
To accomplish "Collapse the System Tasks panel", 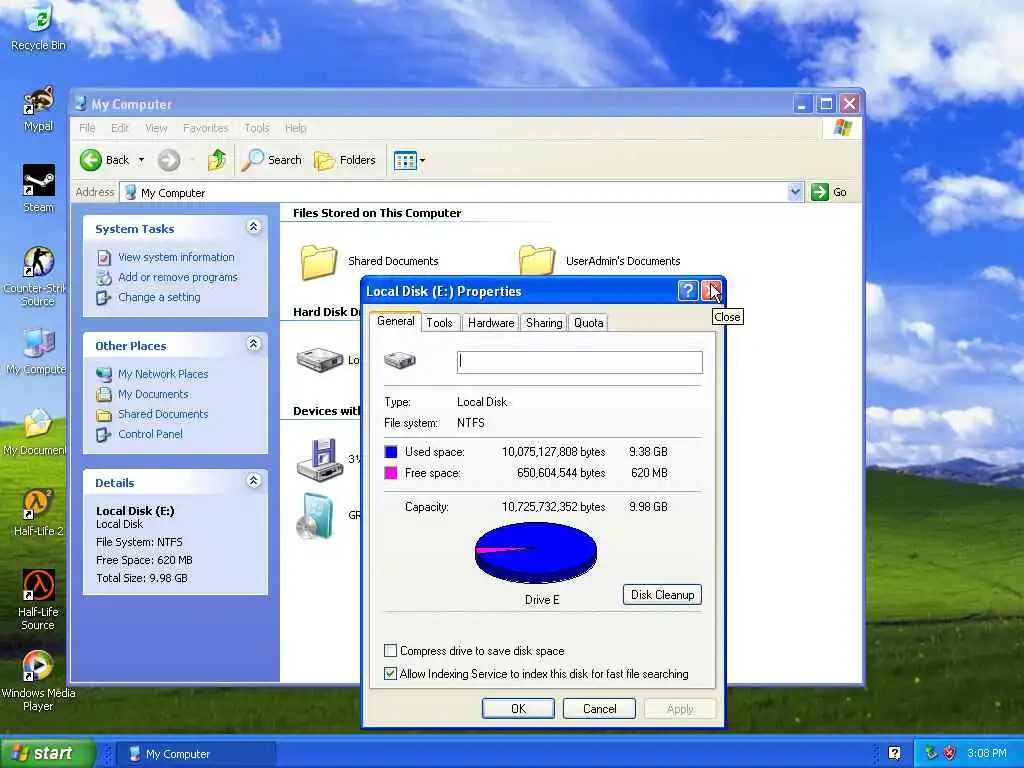I will pyautogui.click(x=254, y=227).
